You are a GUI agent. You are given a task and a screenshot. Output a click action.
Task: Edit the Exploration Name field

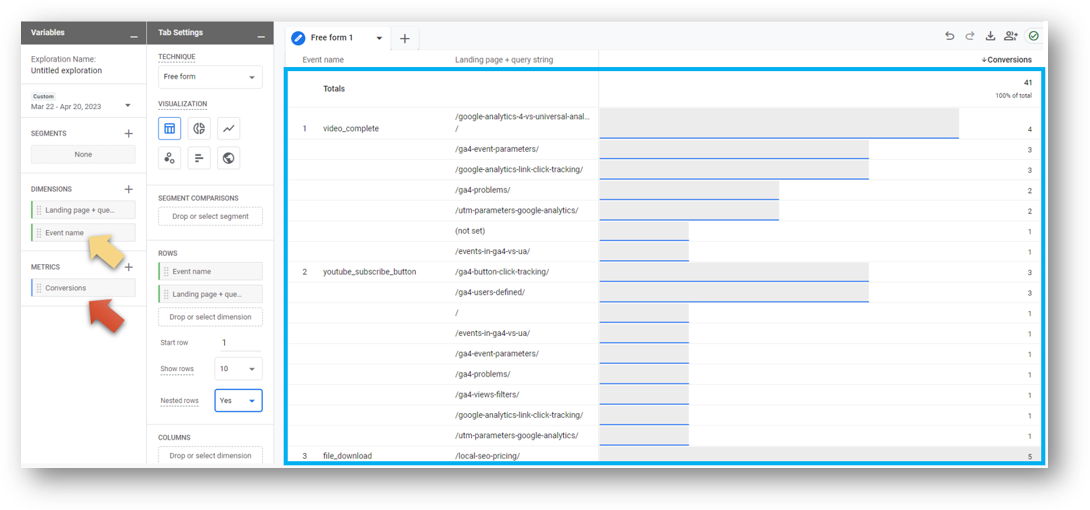coord(66,71)
